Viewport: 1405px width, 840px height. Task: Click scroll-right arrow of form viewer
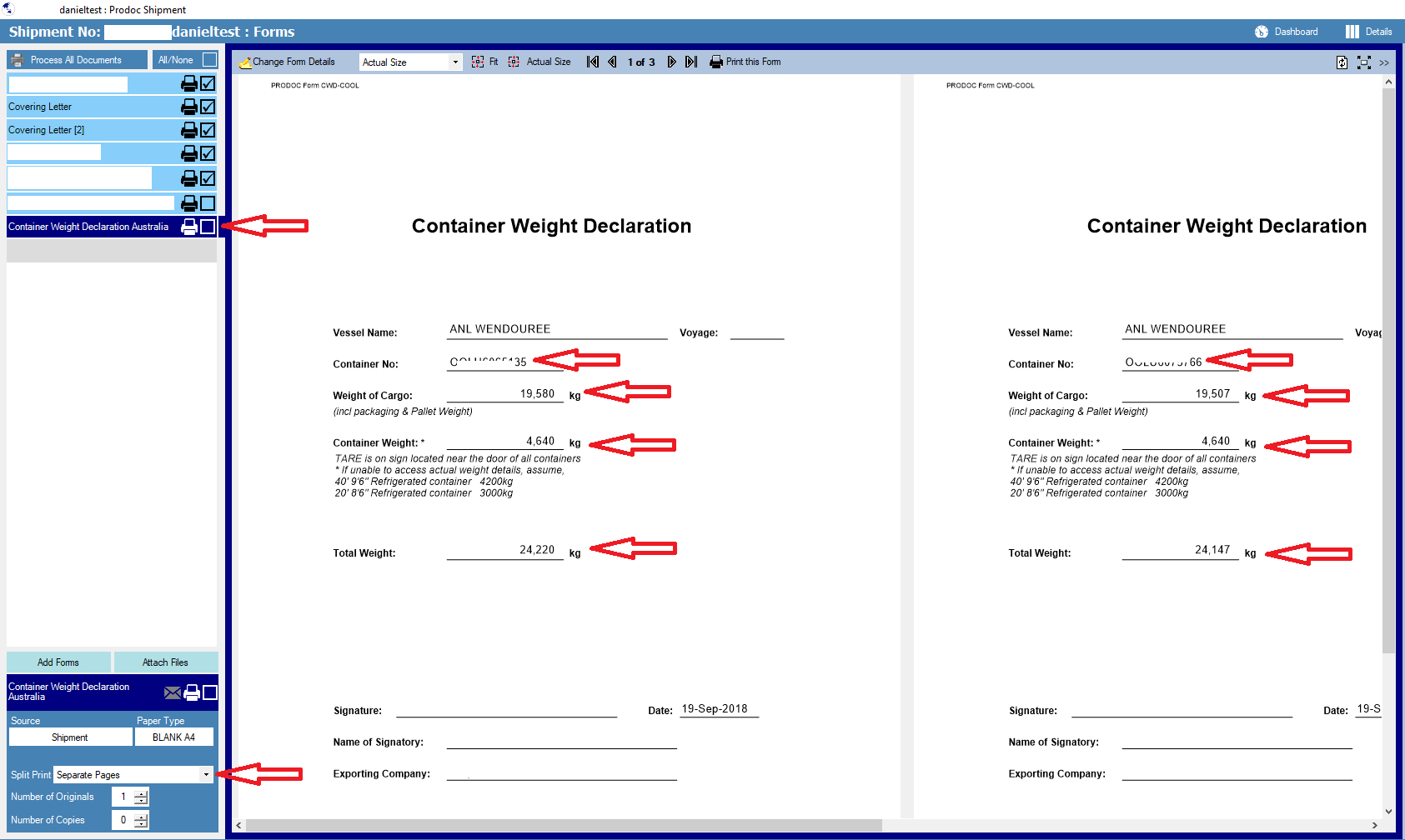click(x=1374, y=825)
